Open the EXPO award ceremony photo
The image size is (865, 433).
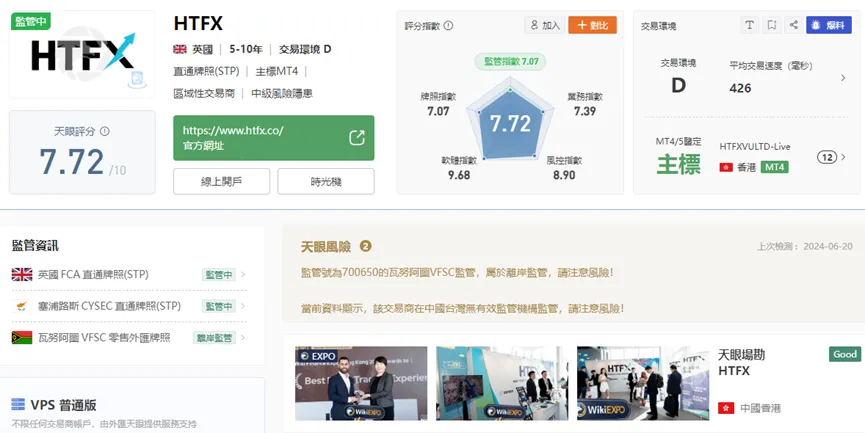(x=361, y=383)
